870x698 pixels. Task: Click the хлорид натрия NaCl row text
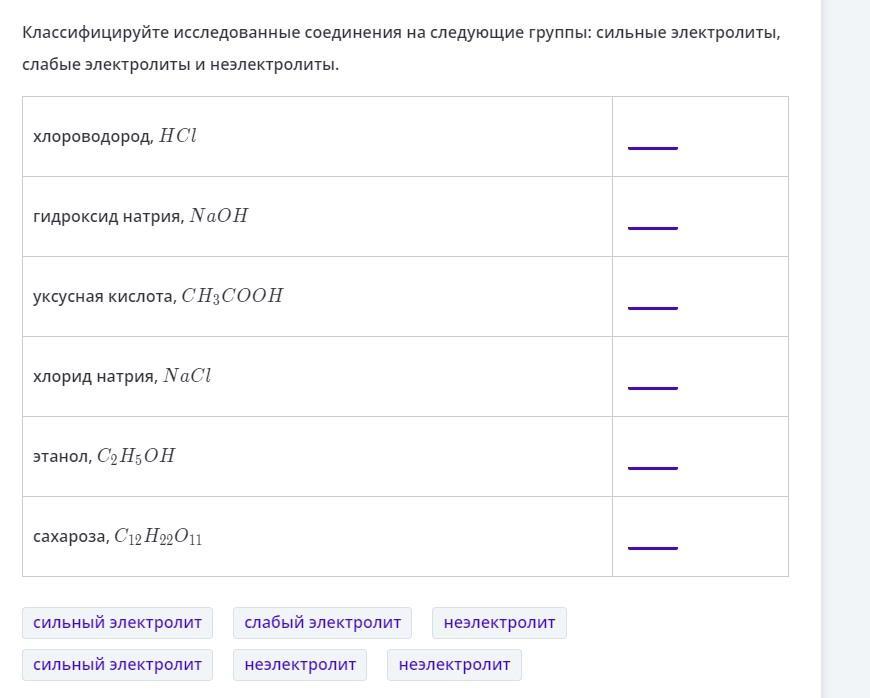pyautogui.click(x=122, y=376)
